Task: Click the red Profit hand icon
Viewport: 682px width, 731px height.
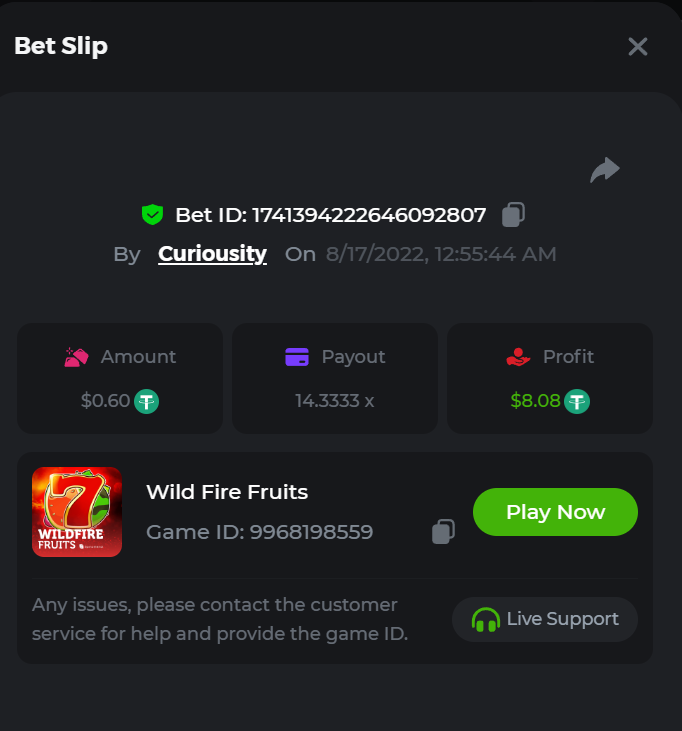Action: tap(517, 357)
